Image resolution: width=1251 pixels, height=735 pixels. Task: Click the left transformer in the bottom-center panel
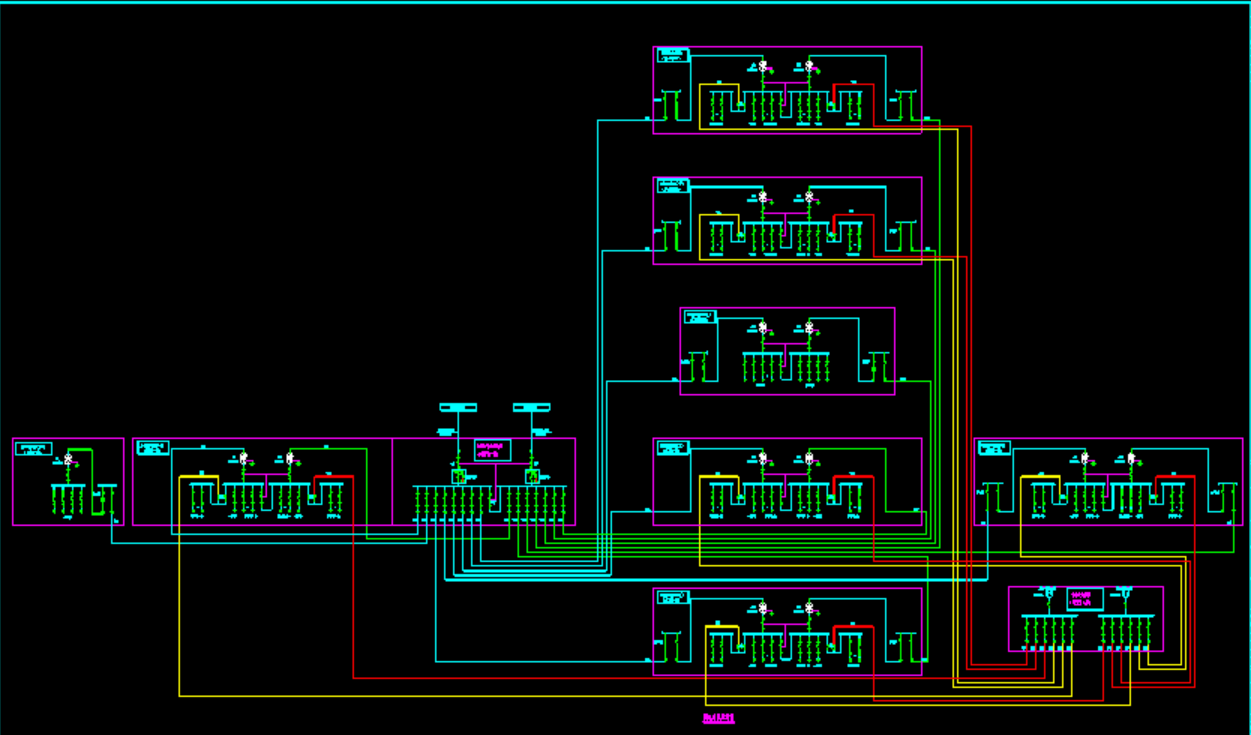762,608
